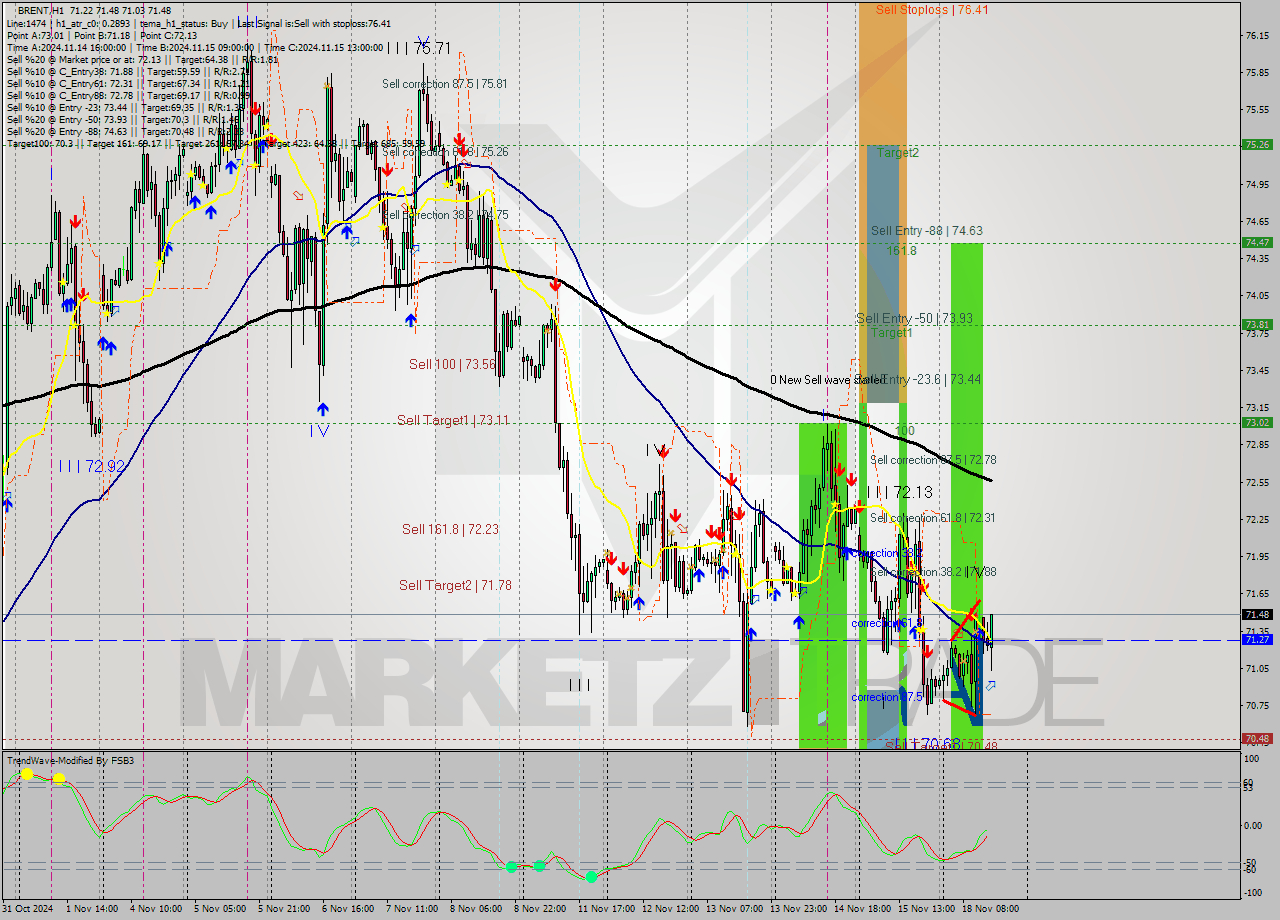This screenshot has height=920, width=1280.
Task: Click the 'I I I 72.92' wave label
Action: (91, 466)
